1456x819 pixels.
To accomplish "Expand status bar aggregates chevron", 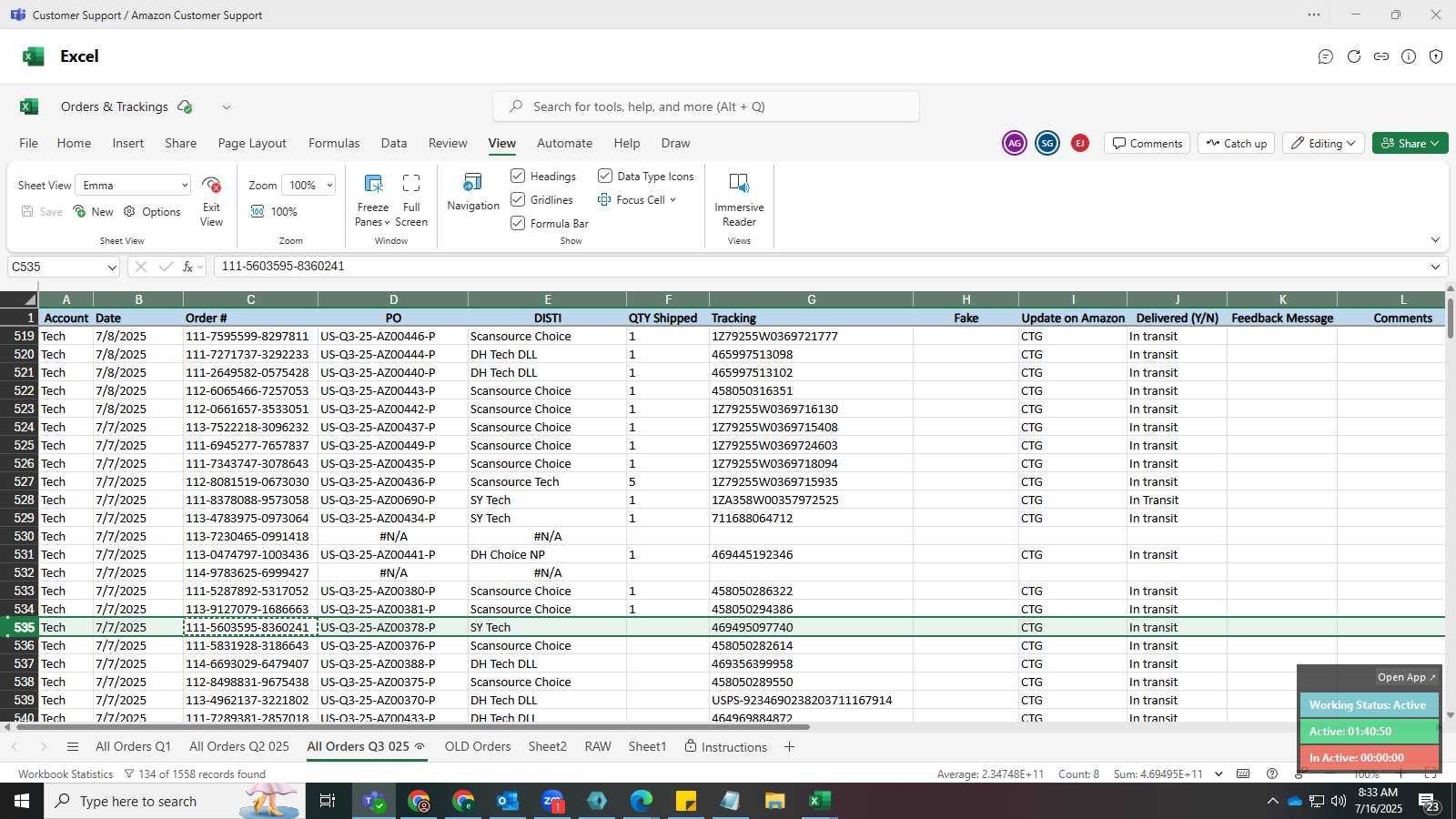I will pos(1217,773).
